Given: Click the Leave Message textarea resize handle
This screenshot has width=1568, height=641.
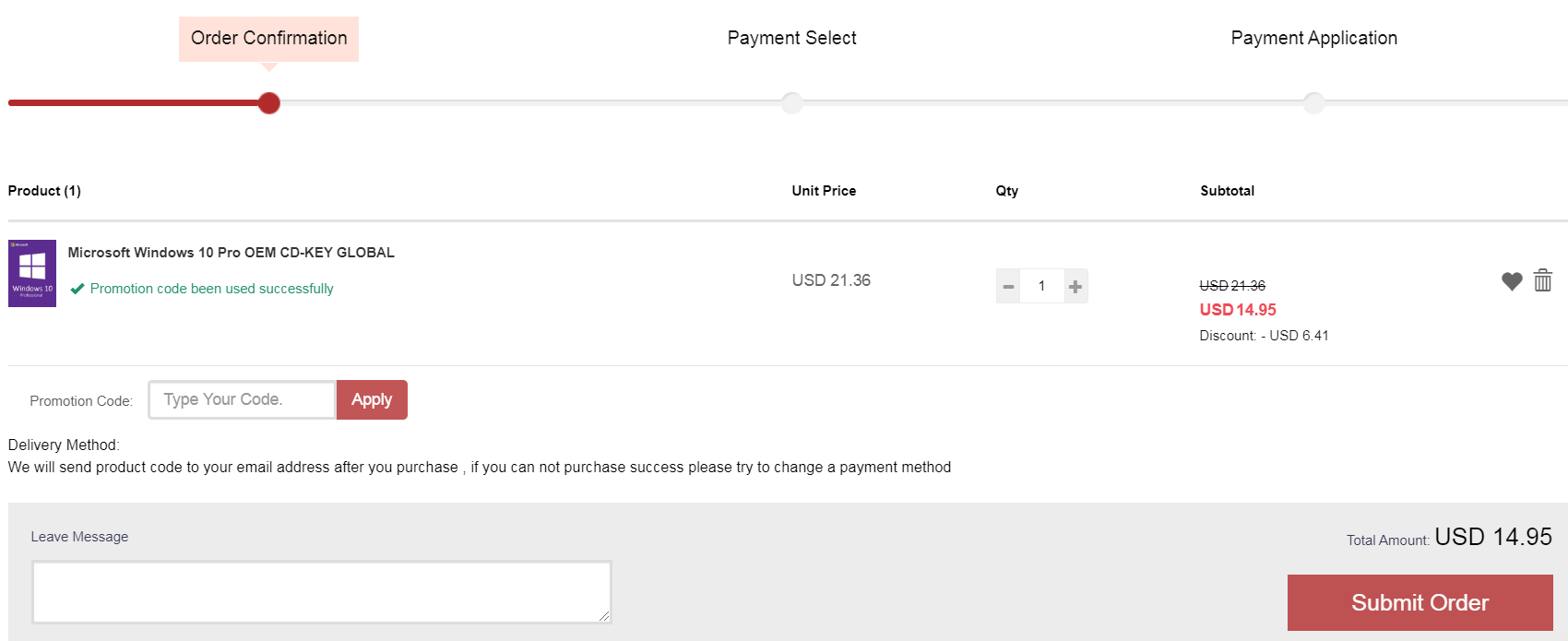Looking at the screenshot, I should [x=604, y=616].
